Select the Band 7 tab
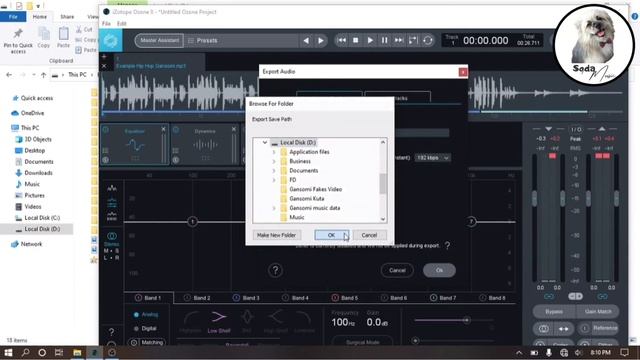Viewport: 640px width, 360px height. coord(444,298)
